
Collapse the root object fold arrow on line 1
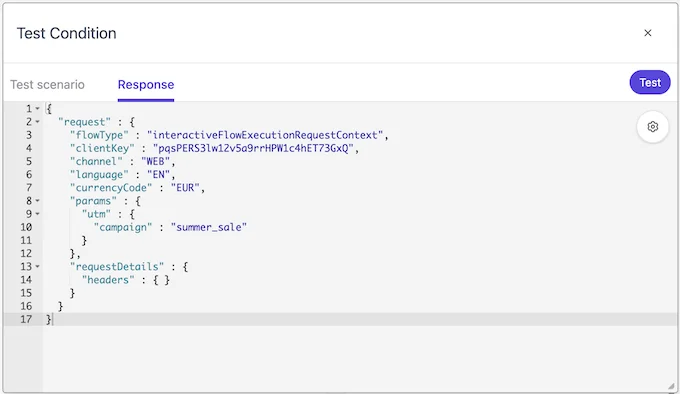pyautogui.click(x=38, y=109)
